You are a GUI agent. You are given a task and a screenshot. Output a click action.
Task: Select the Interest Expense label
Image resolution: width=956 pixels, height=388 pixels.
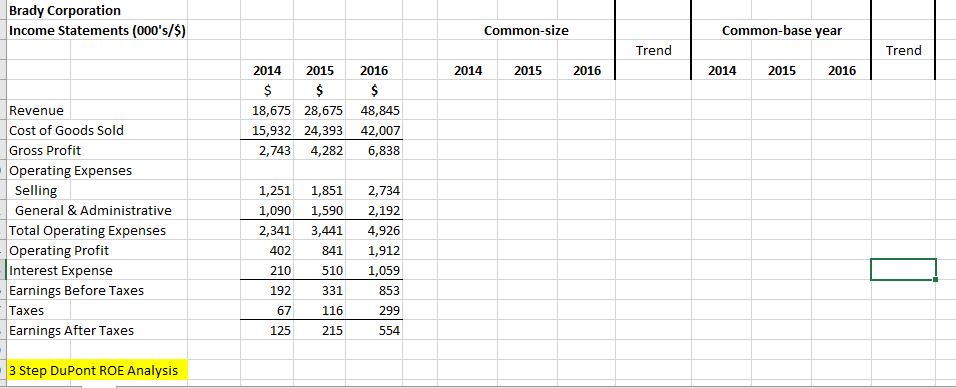pos(61,270)
